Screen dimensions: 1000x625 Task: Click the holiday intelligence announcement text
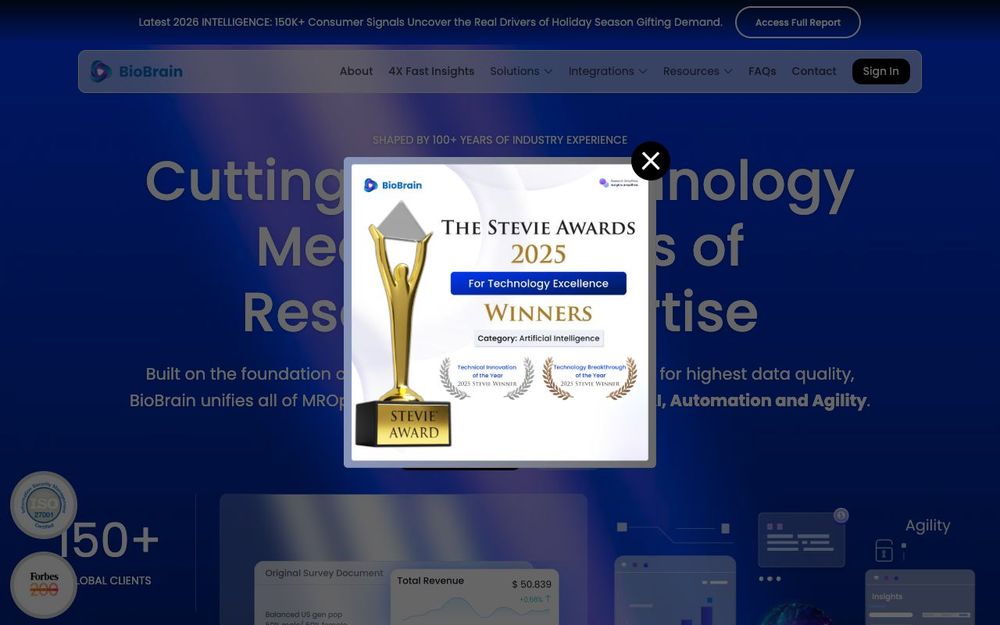(x=430, y=22)
